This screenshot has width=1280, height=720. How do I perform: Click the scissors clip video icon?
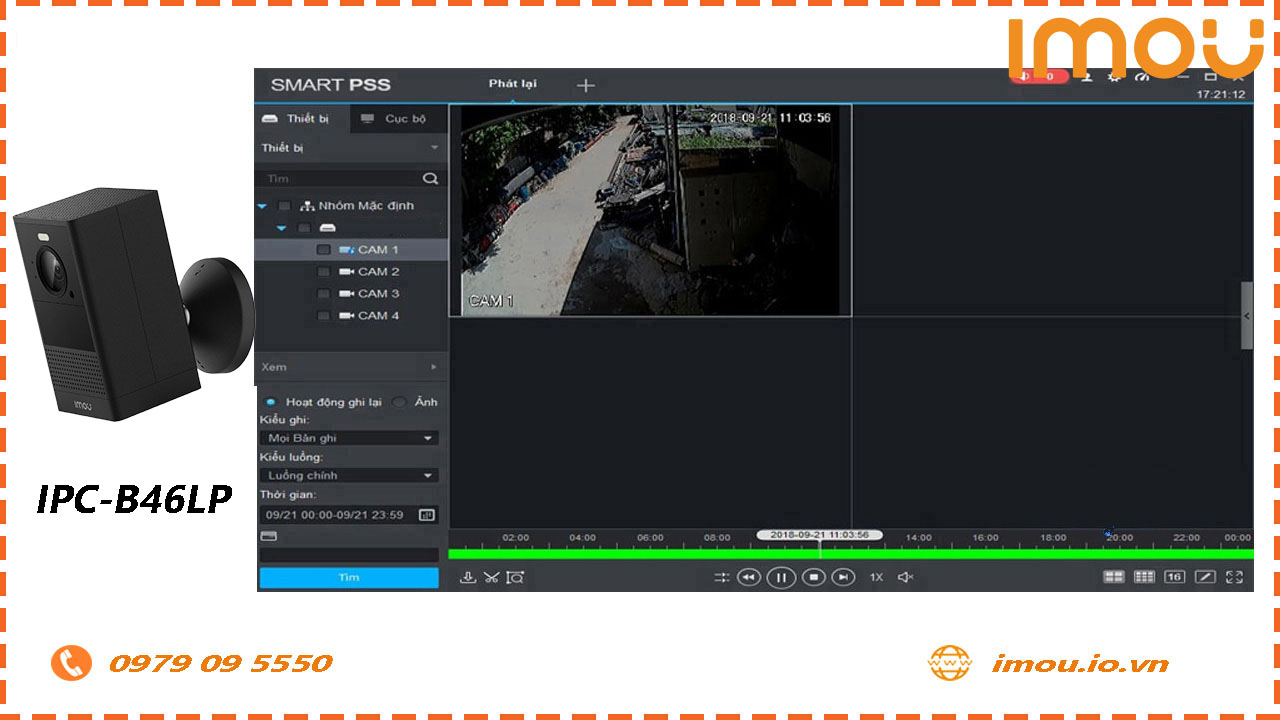tap(491, 577)
